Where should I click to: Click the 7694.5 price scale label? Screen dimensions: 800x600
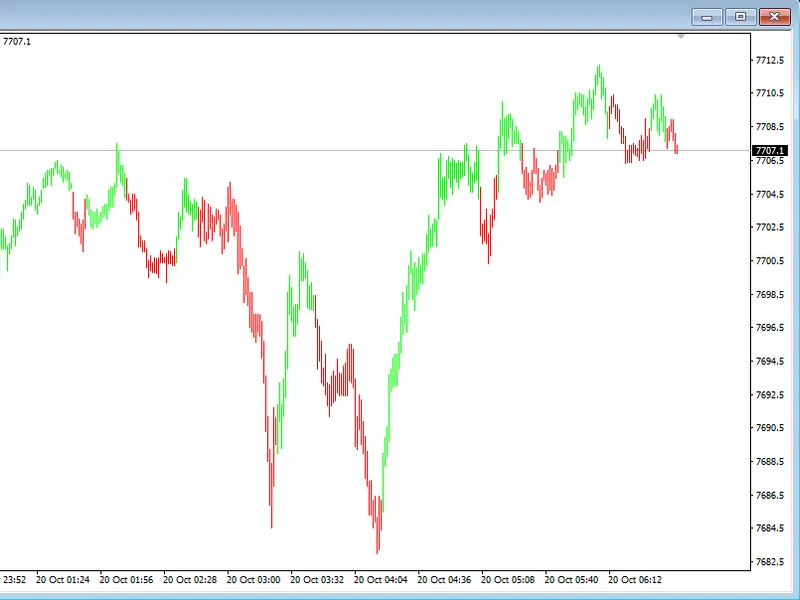pos(770,361)
